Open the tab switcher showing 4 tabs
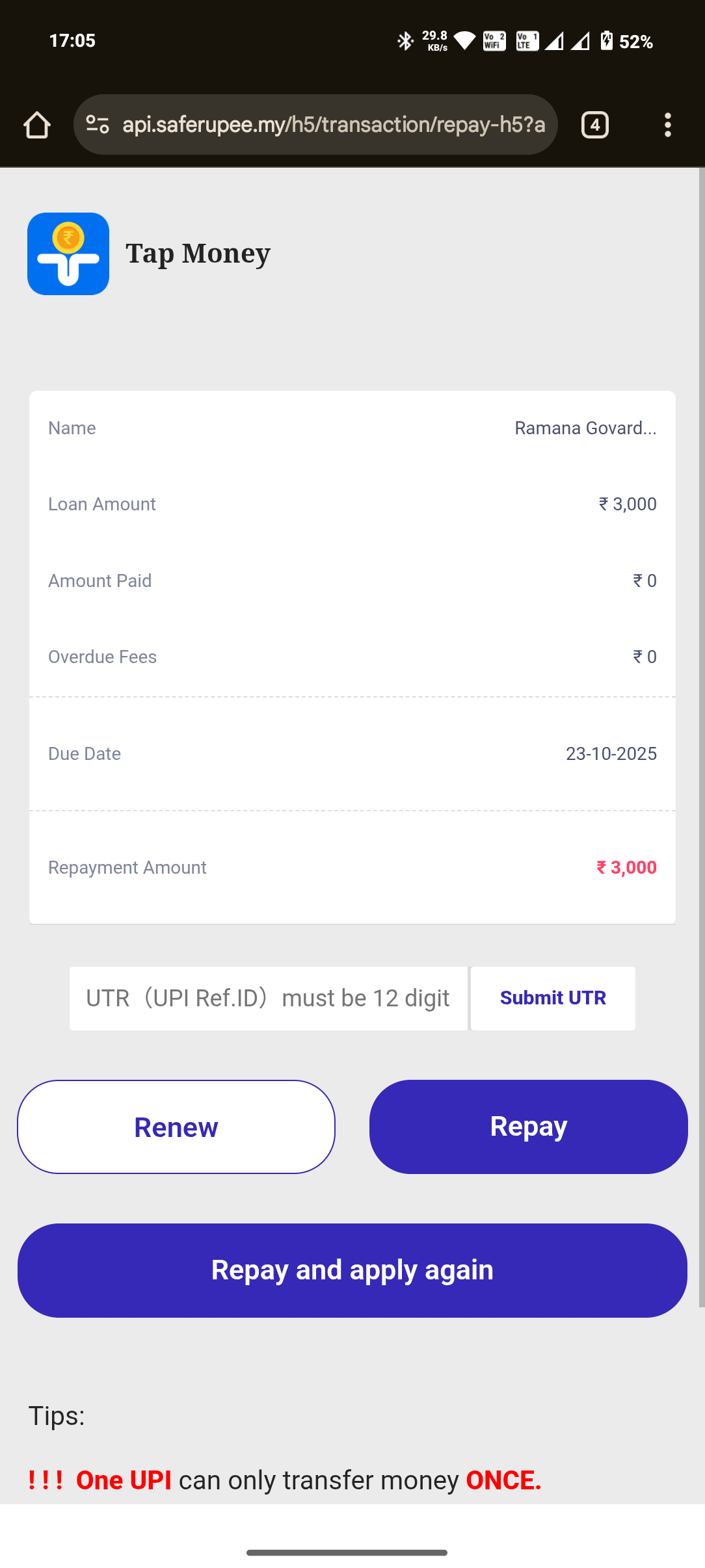The height and width of the screenshot is (1568, 705). tap(594, 125)
